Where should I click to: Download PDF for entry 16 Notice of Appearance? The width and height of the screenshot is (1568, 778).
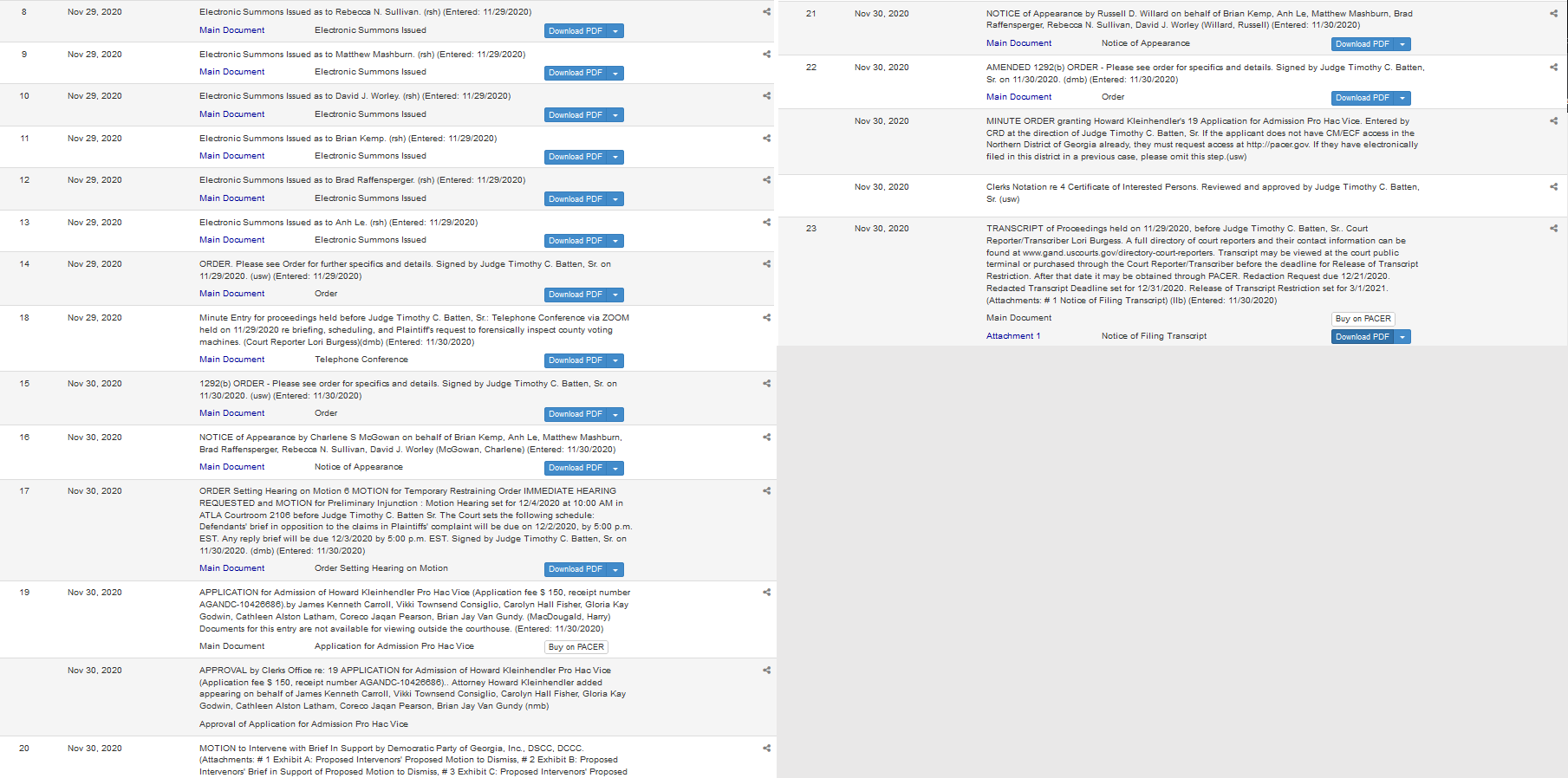coord(576,468)
